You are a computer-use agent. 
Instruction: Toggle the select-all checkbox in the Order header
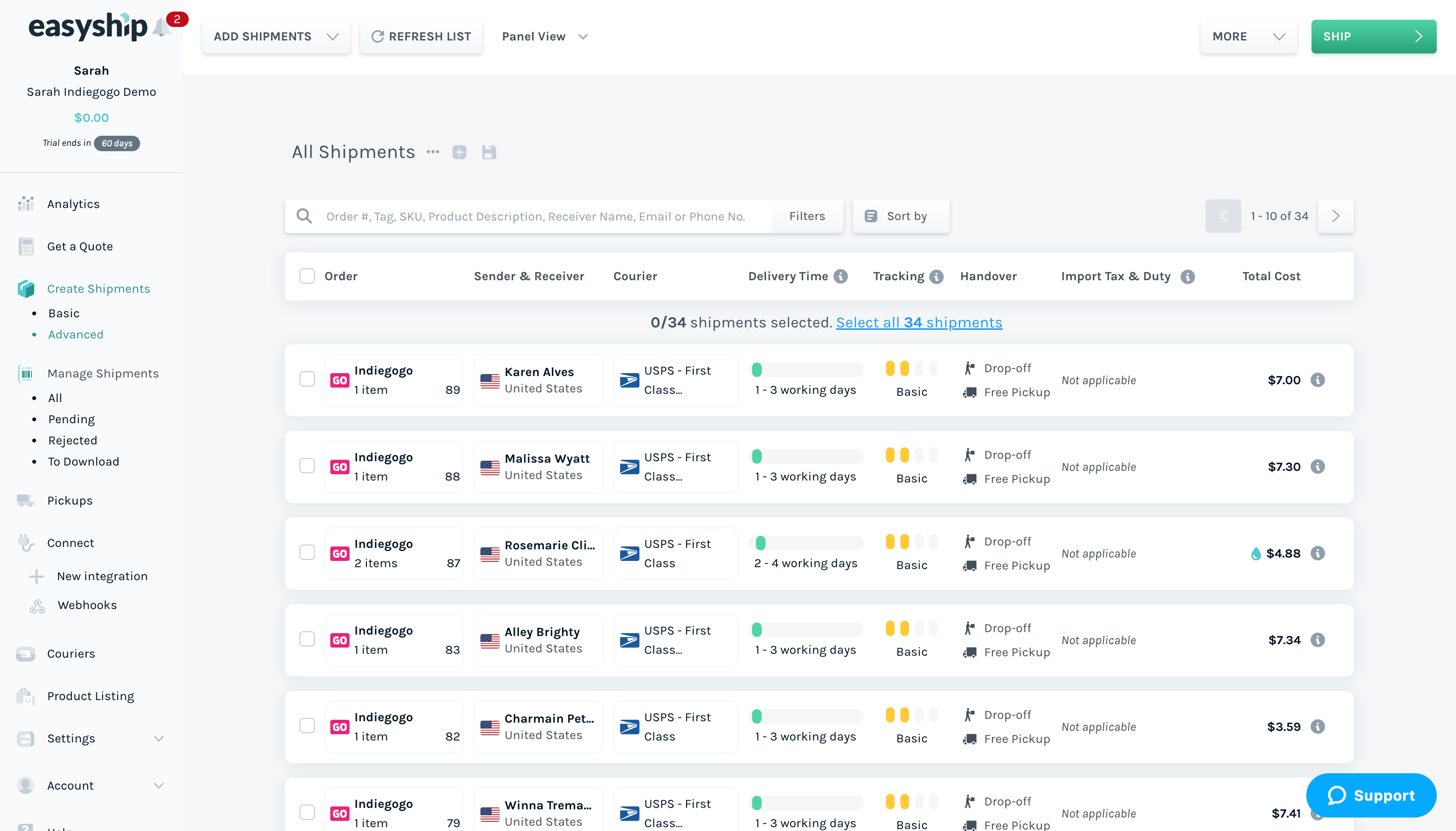point(307,276)
